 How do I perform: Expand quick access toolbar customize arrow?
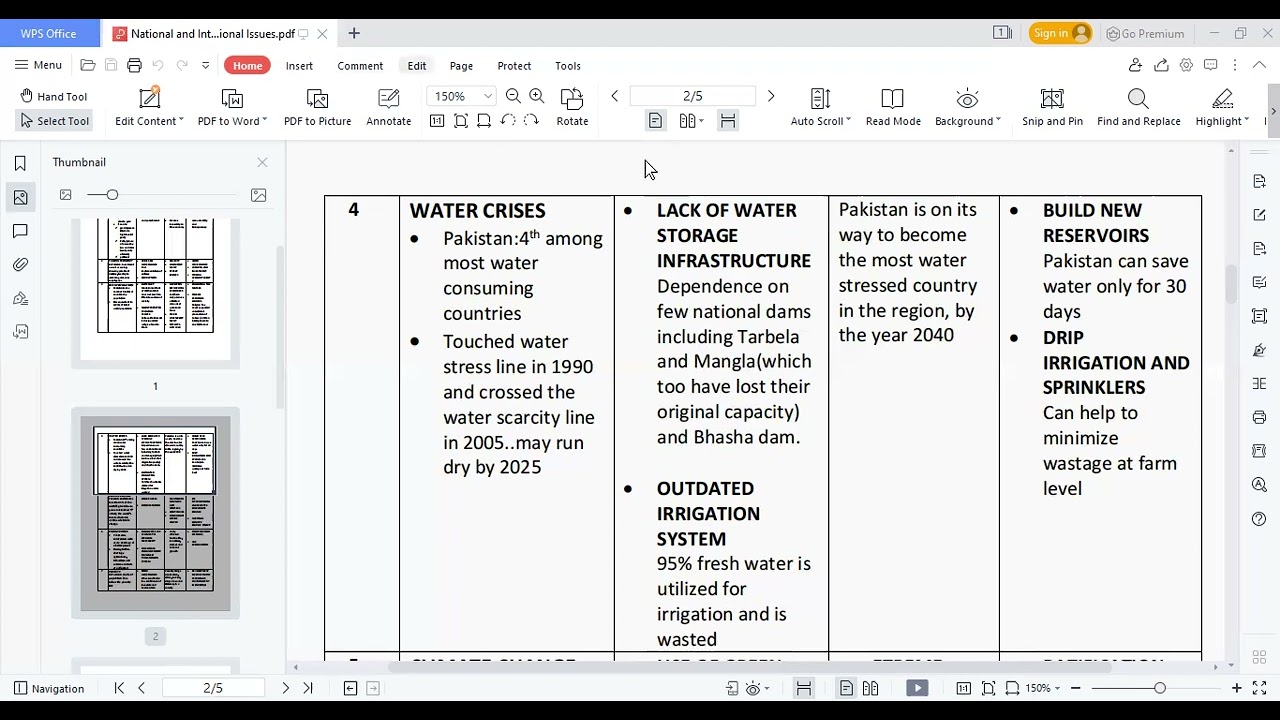click(206, 65)
